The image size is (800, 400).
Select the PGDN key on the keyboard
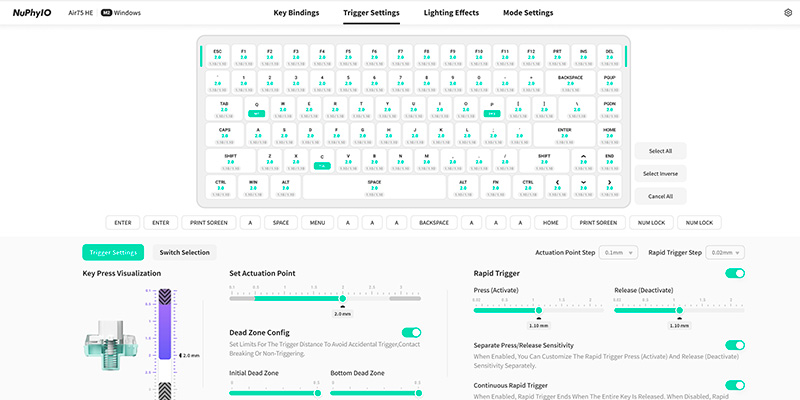pos(609,108)
